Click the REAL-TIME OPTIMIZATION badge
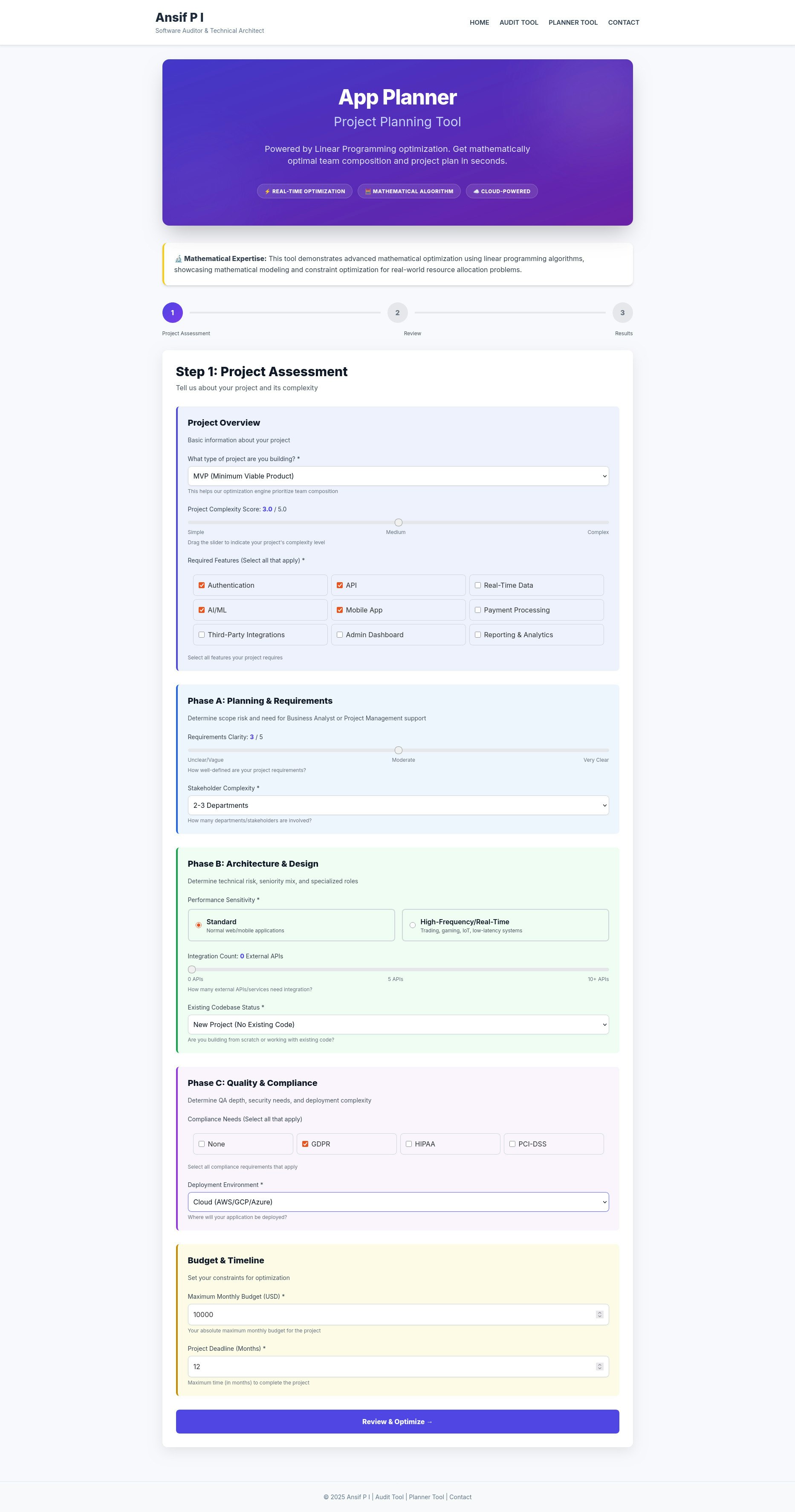This screenshot has width=795, height=1512. pos(304,191)
